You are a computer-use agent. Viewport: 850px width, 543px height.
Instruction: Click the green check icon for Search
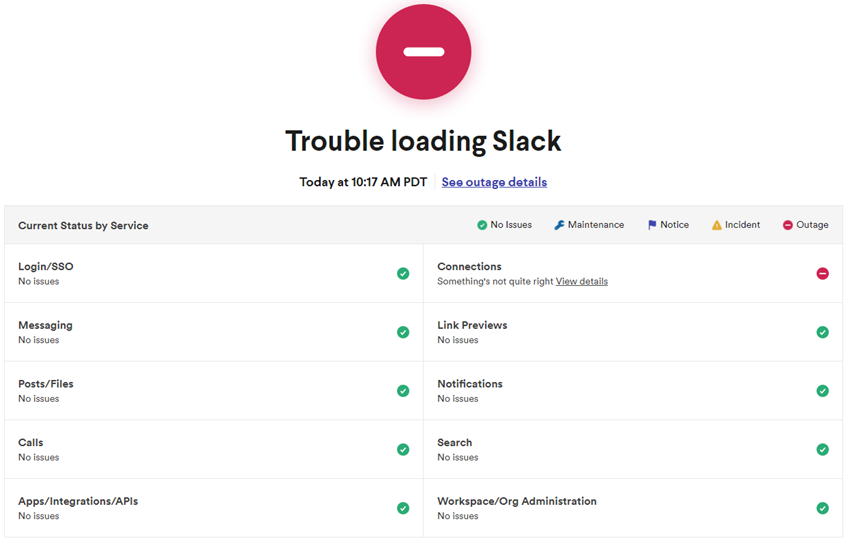tap(822, 449)
